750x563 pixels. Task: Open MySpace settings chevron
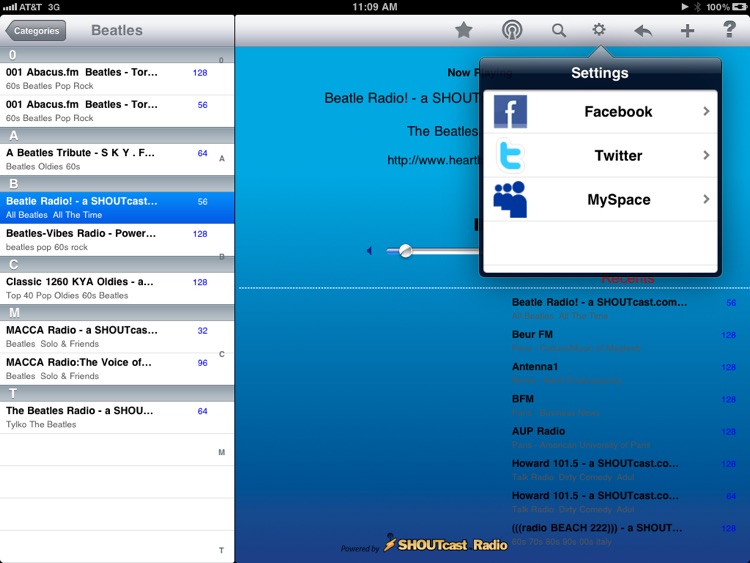click(706, 199)
